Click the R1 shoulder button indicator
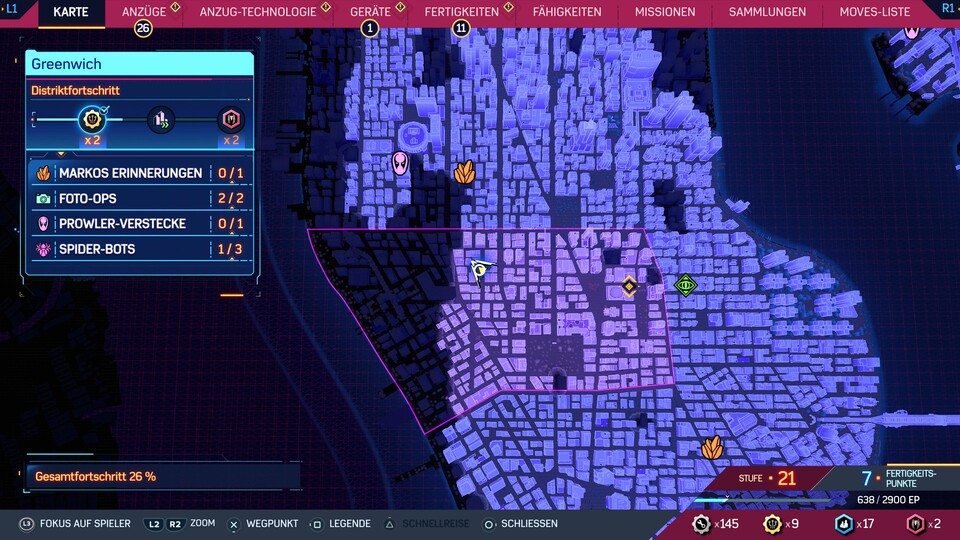The width and height of the screenshot is (960, 540). tap(948, 9)
